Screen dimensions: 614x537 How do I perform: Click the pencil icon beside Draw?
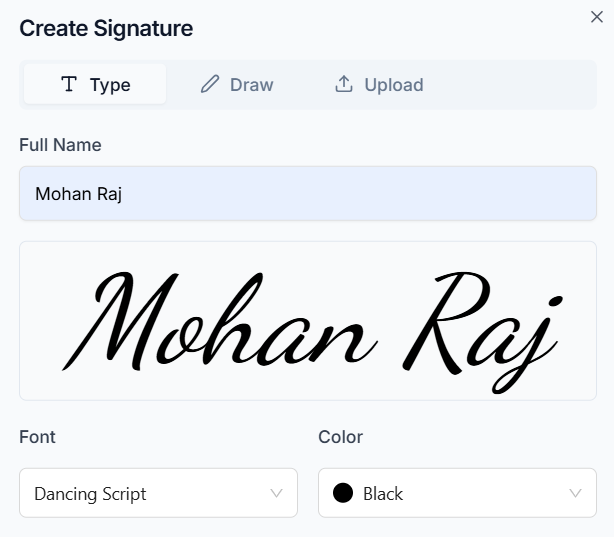[210, 84]
